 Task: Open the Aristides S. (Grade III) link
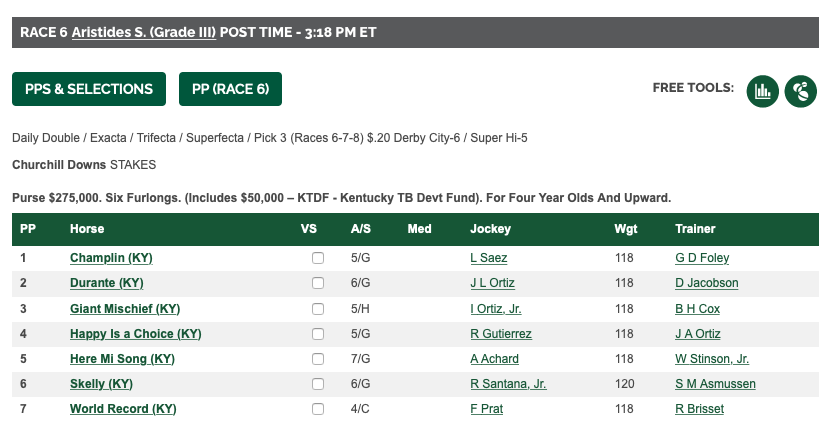pos(144,33)
